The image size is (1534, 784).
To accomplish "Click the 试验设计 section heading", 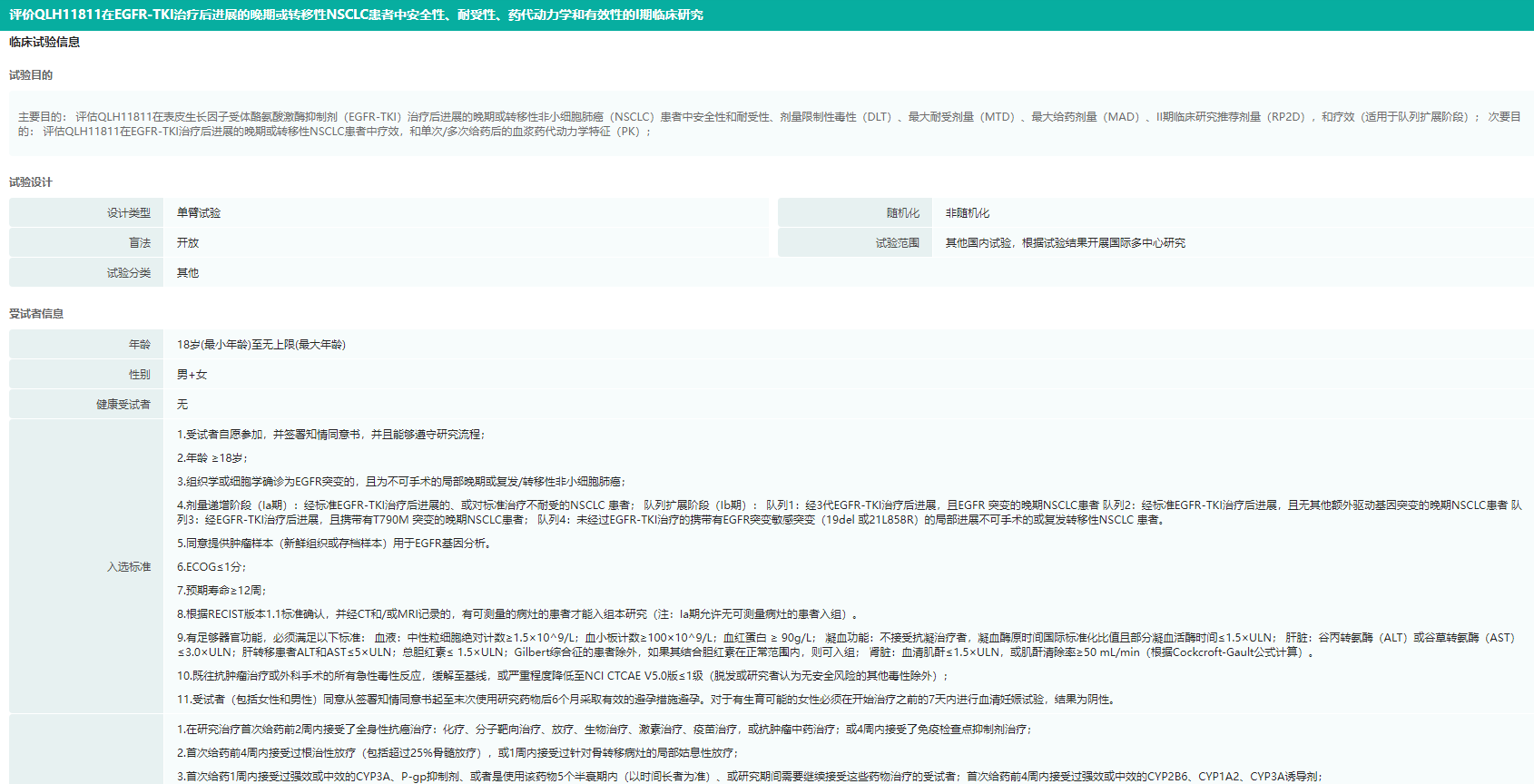I will [x=31, y=182].
